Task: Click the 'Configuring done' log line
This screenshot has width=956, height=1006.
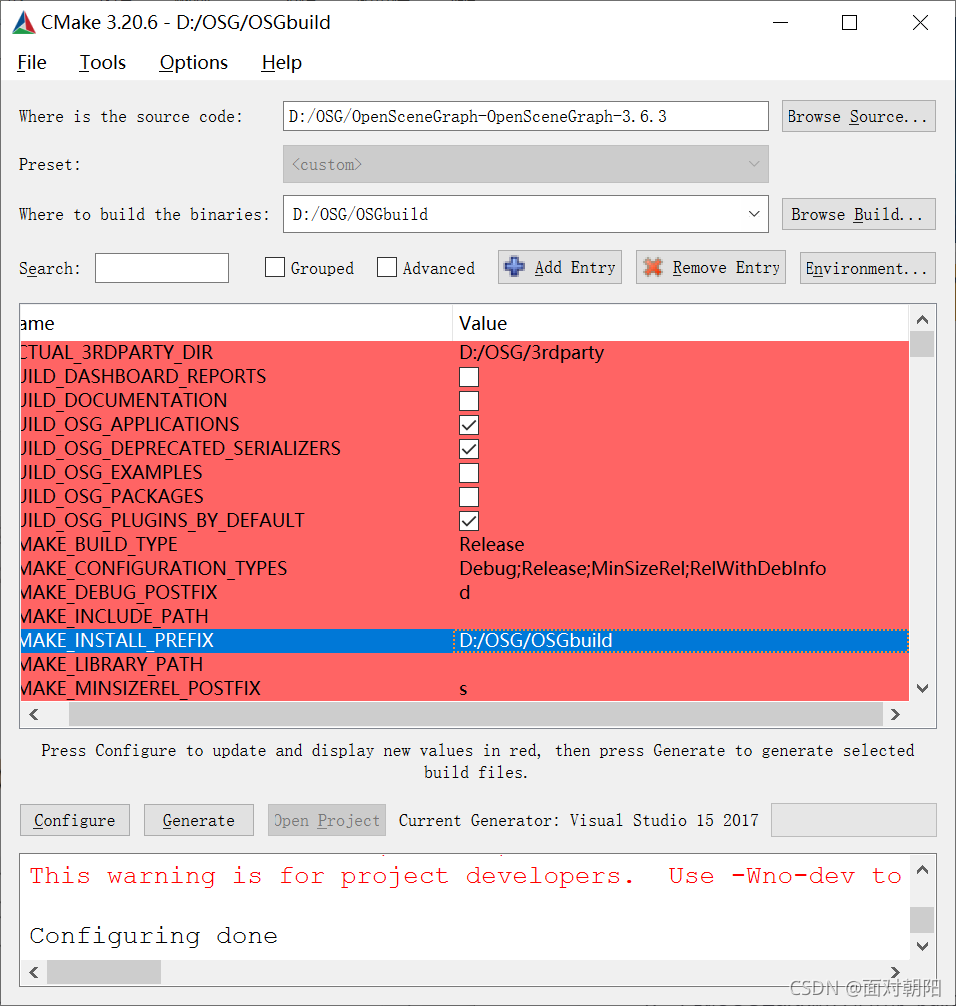Action: coord(153,936)
